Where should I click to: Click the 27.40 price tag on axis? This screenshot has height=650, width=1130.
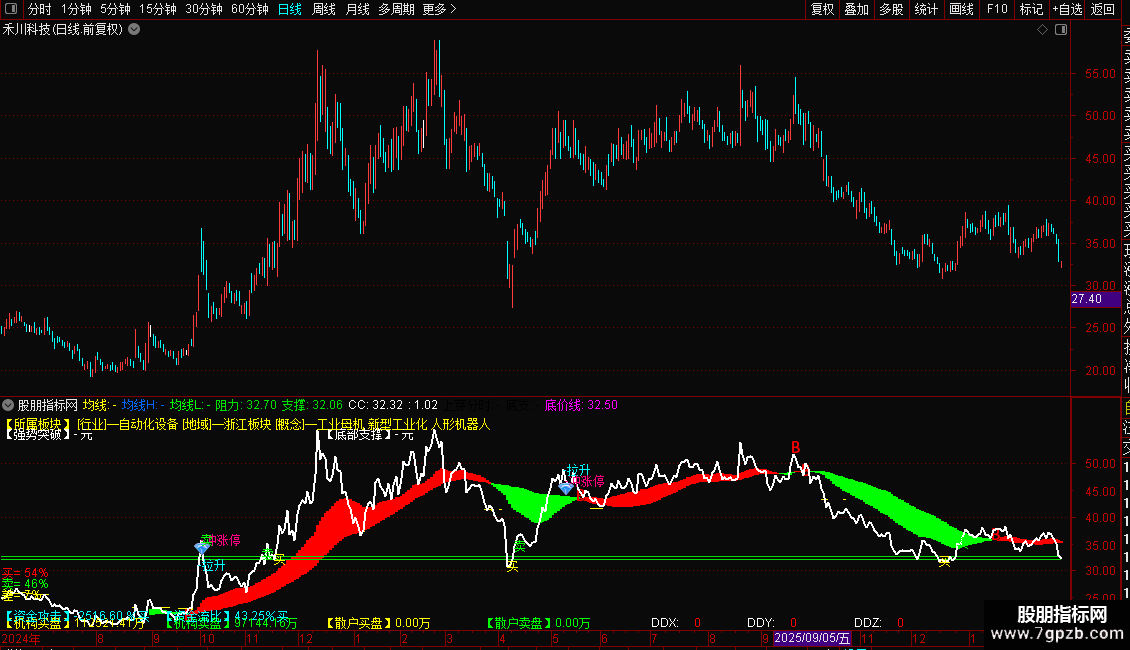[1087, 299]
